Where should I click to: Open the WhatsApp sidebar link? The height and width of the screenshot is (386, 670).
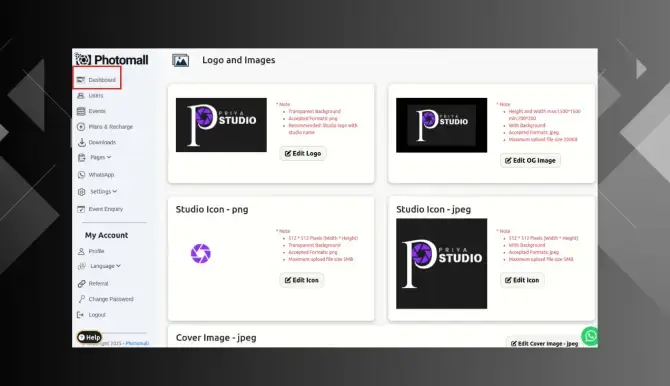pyautogui.click(x=101, y=175)
